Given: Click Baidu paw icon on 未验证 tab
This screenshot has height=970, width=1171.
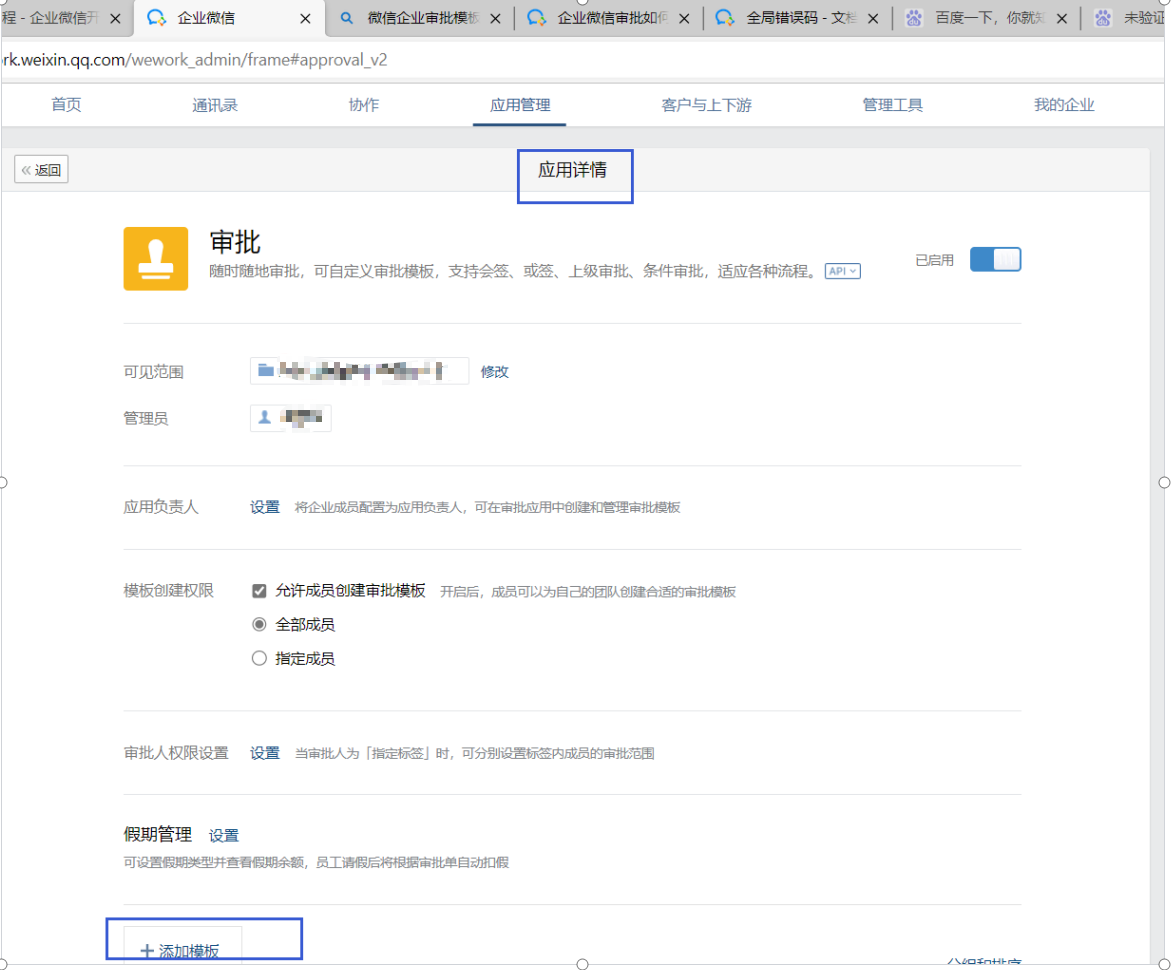Looking at the screenshot, I should 1102,18.
